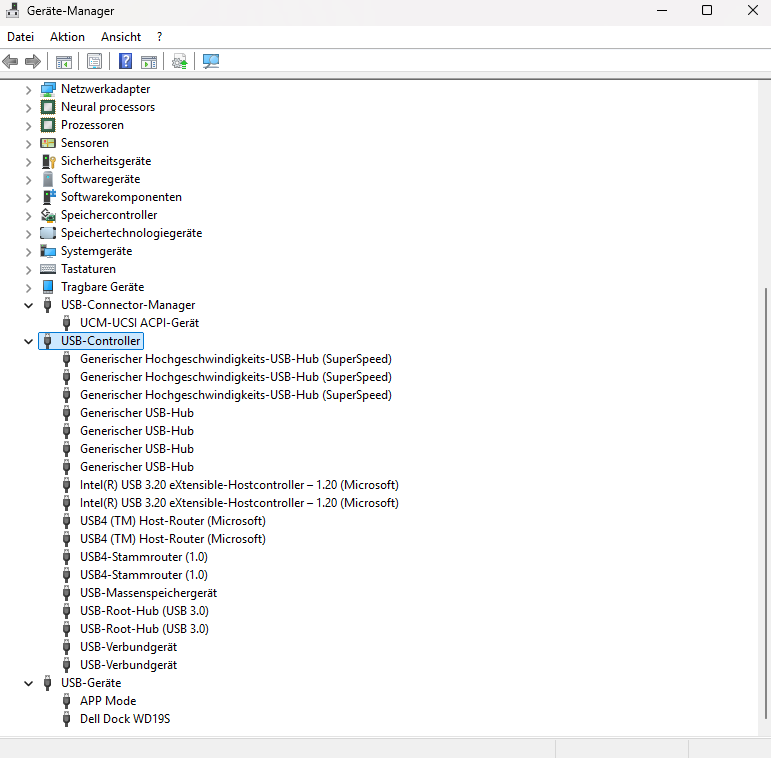Click the UCM-UCSI ACPI-Gerät plug icon
771x758 pixels.
[67, 323]
